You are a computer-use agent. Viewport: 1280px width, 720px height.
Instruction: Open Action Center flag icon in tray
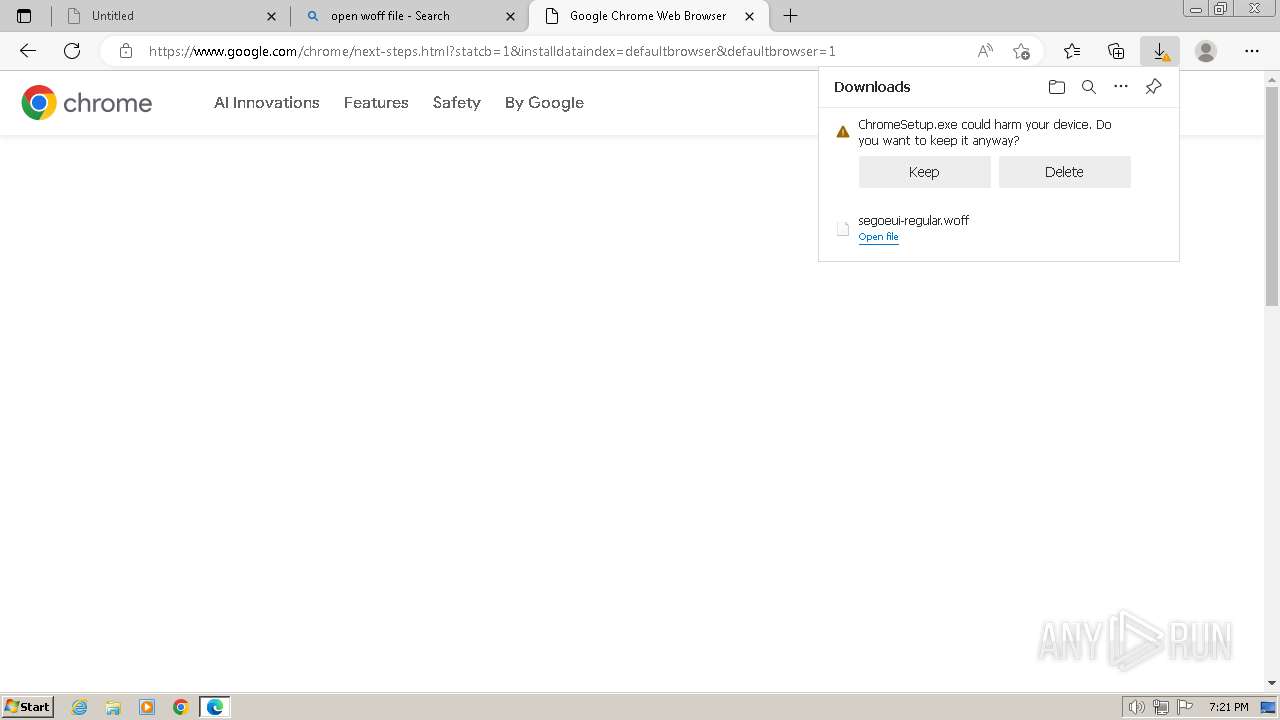pos(1185,707)
